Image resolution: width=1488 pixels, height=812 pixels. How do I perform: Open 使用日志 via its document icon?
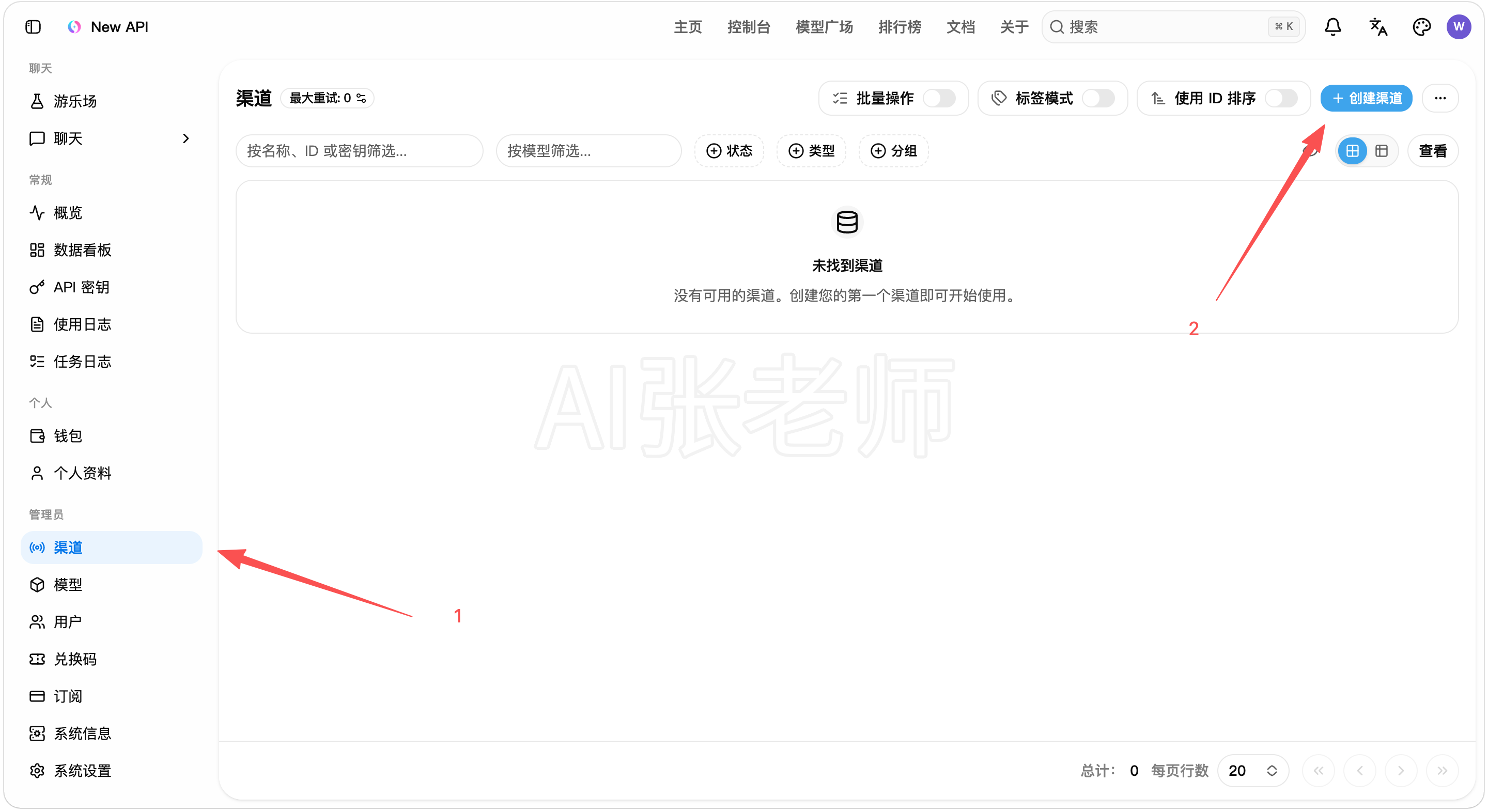click(37, 324)
